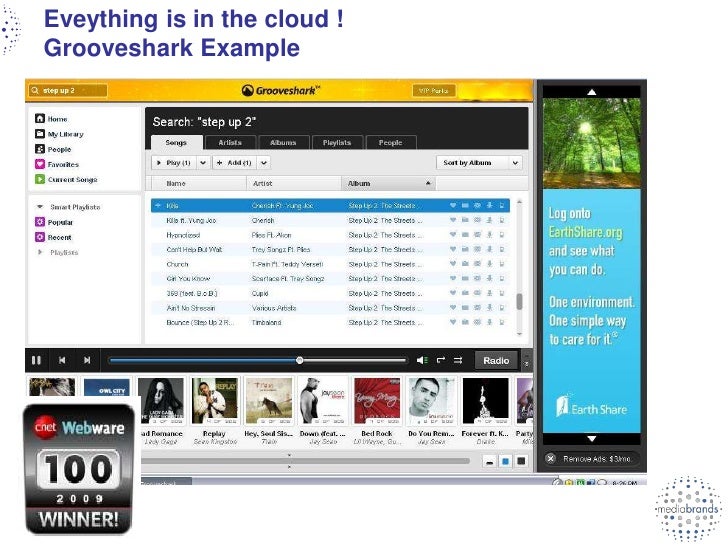
Task: Select the Hey, Soul Sis... thumbnail by Train
Action: click(269, 401)
